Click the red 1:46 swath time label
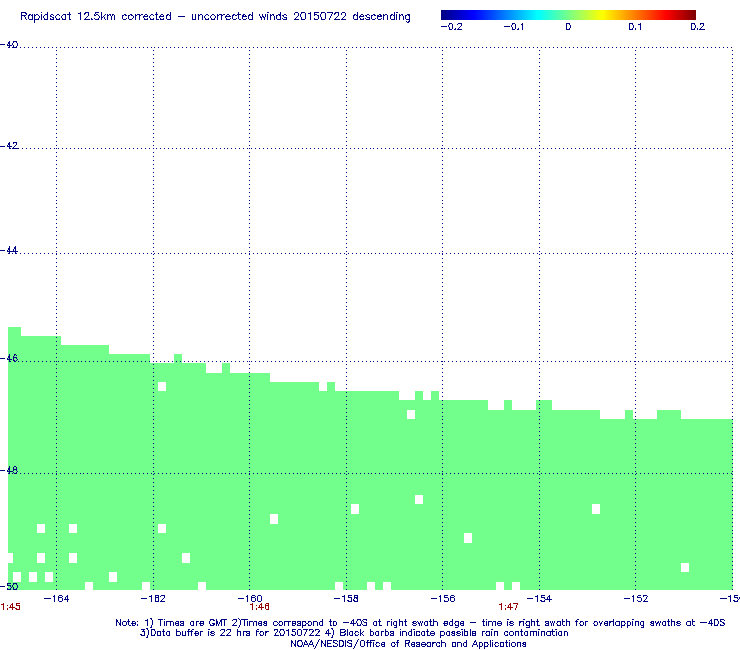The image size is (740, 650). coord(260,607)
